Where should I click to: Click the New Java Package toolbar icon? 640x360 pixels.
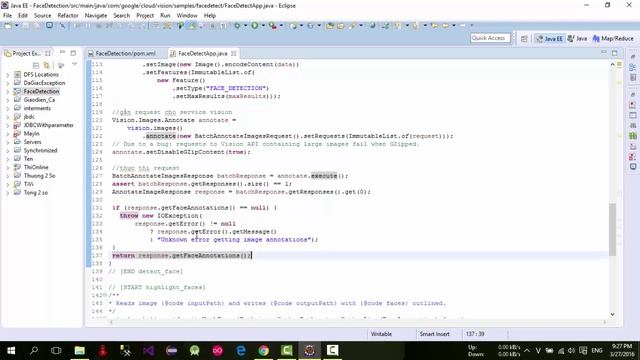pyautogui.click(x=293, y=26)
